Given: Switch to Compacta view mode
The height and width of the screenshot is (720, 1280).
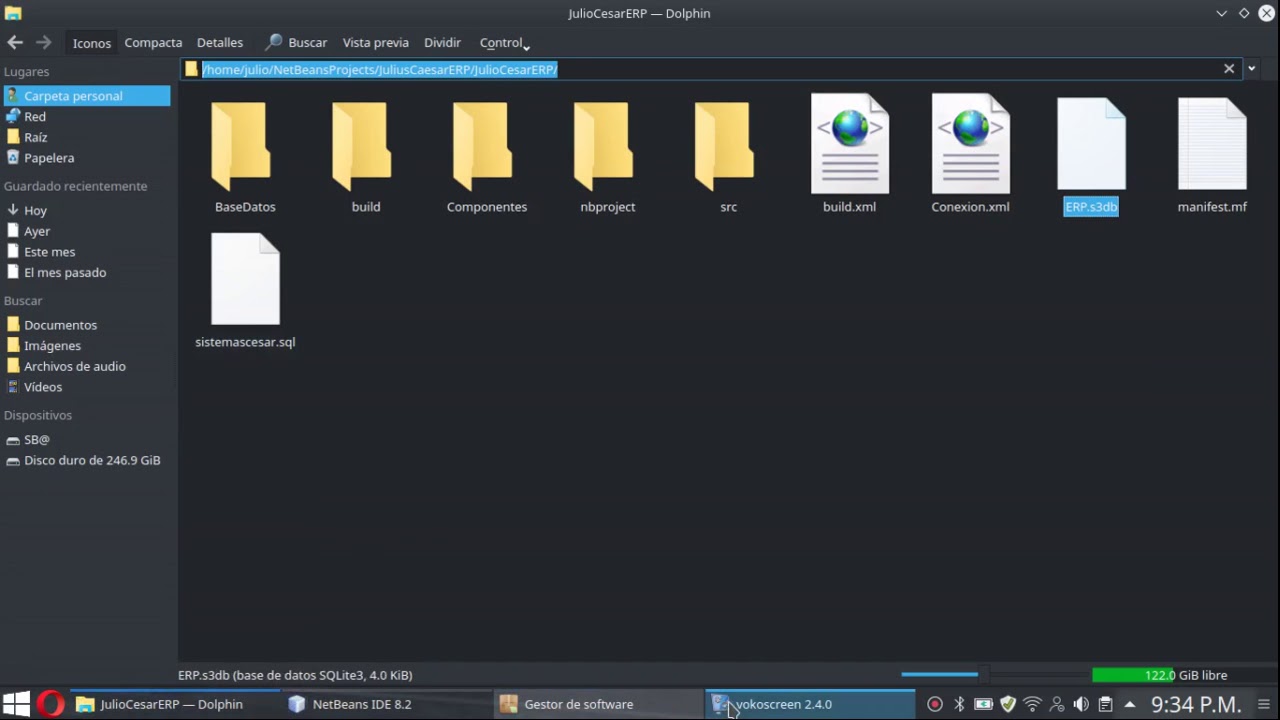Looking at the screenshot, I should coord(153,43).
